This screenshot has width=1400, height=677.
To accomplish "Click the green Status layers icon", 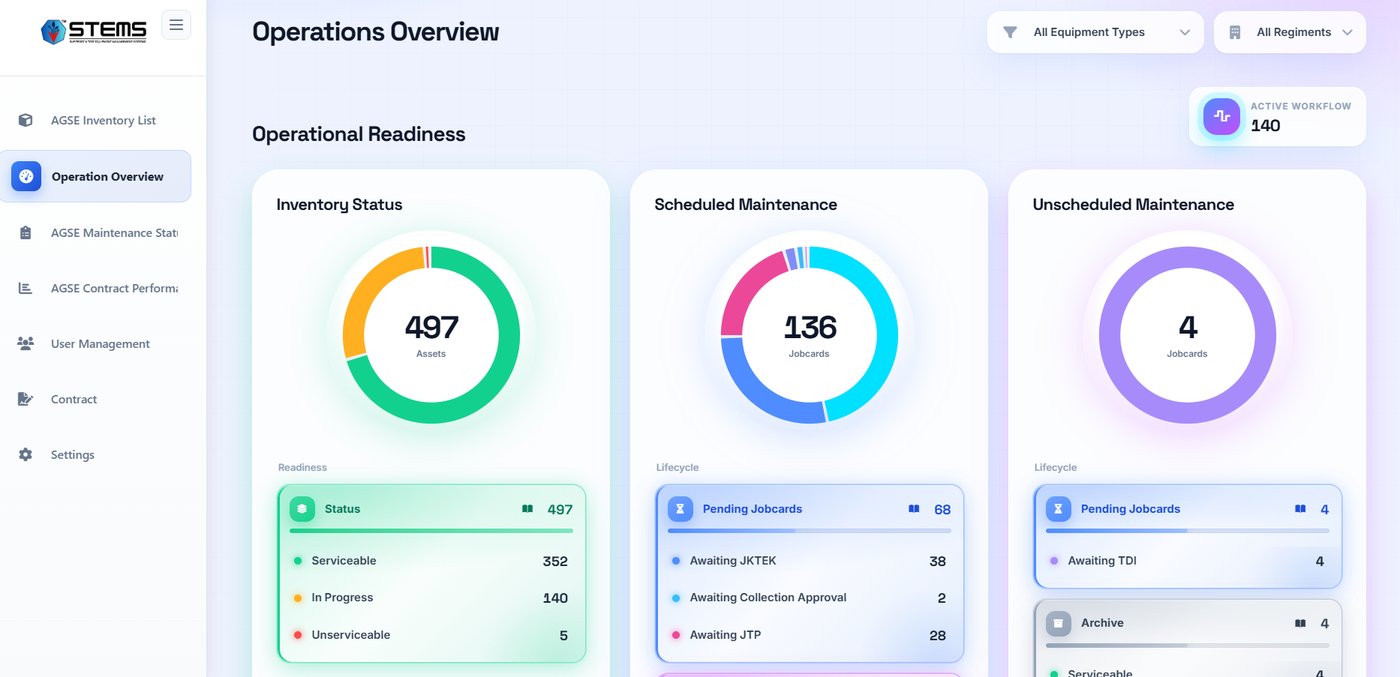I will coord(302,509).
